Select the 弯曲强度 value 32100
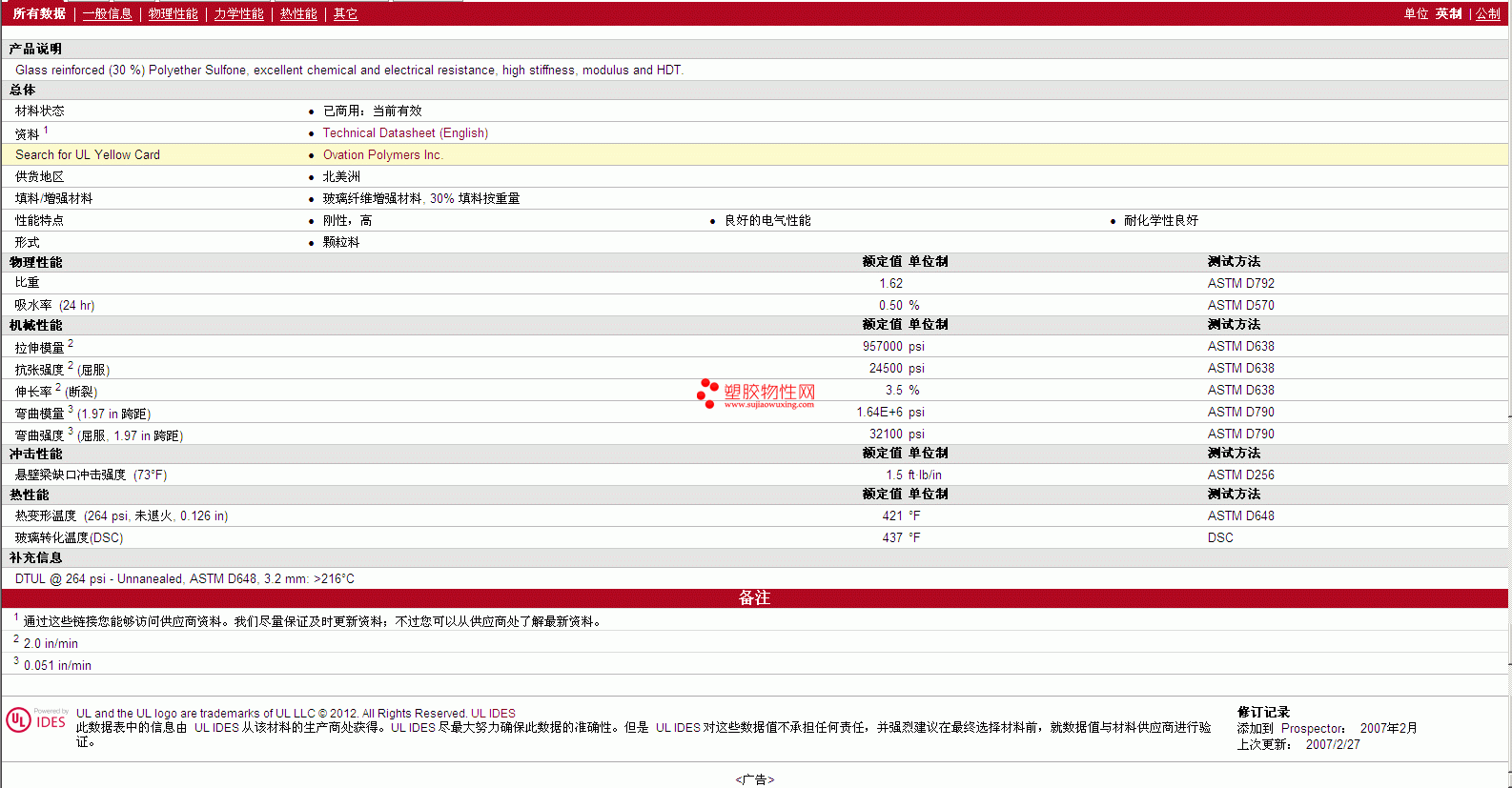 tap(886, 434)
